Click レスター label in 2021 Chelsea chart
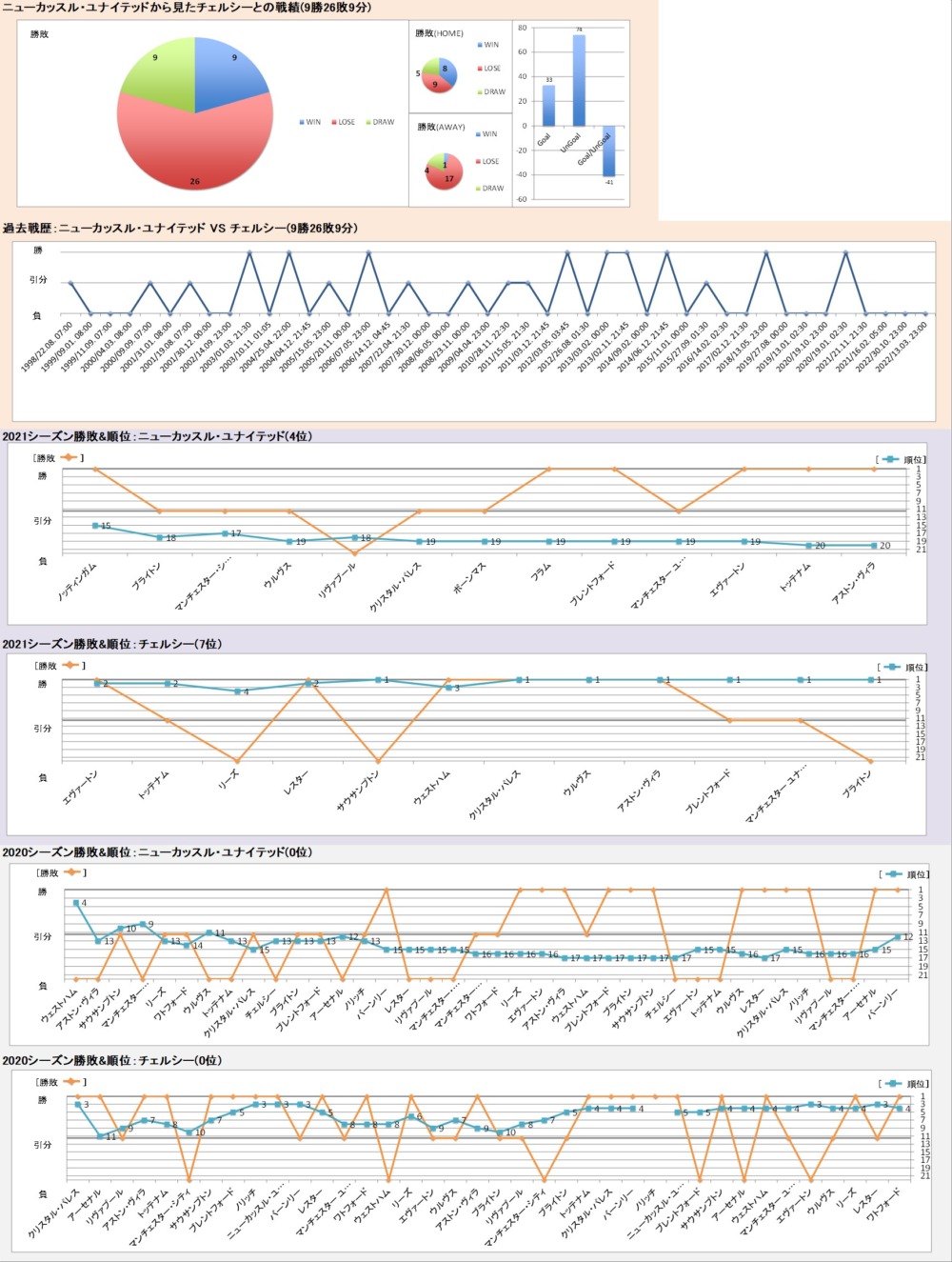 pyautogui.click(x=297, y=783)
